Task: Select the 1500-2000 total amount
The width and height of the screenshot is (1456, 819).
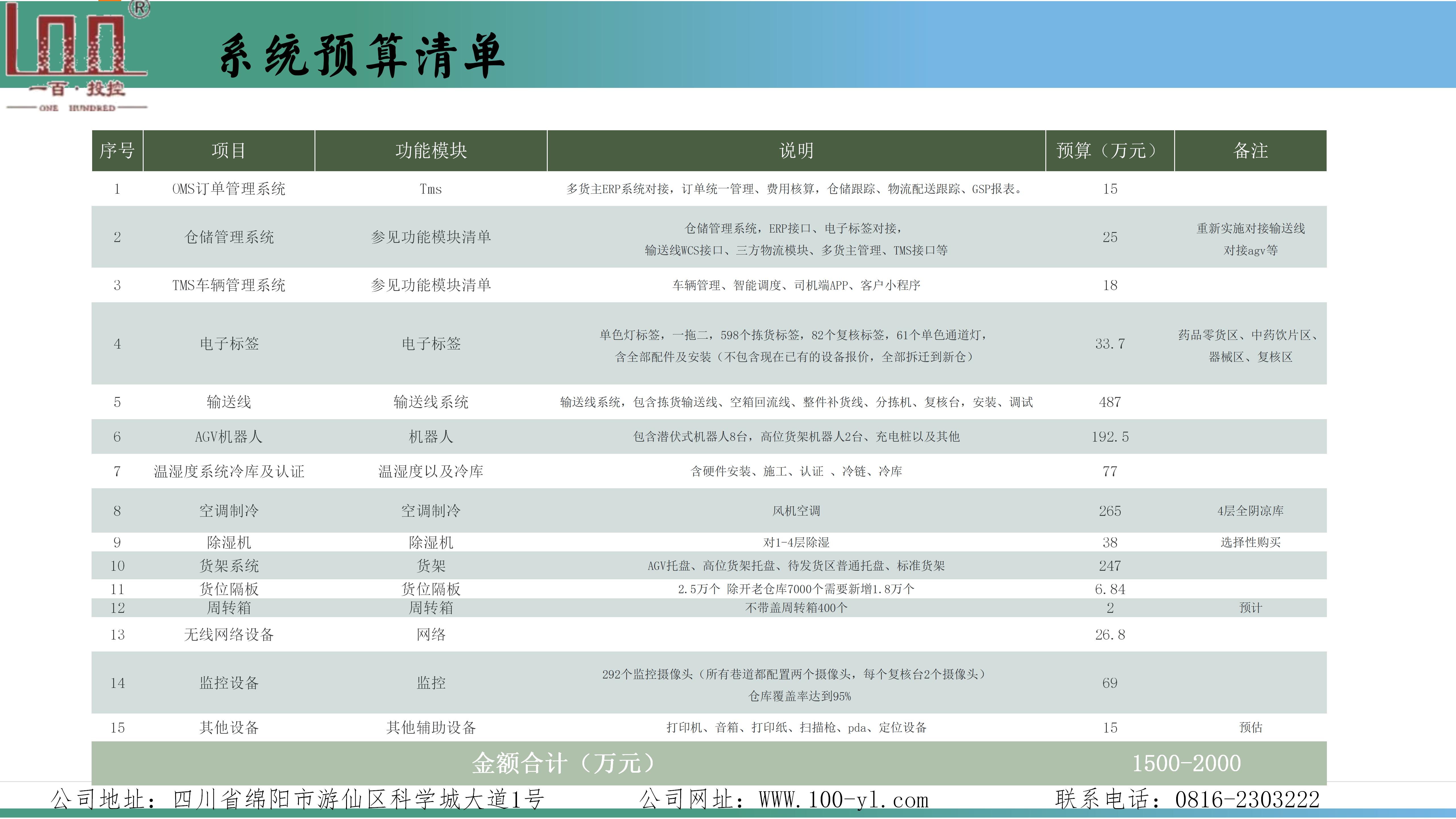Action: click(x=1186, y=763)
